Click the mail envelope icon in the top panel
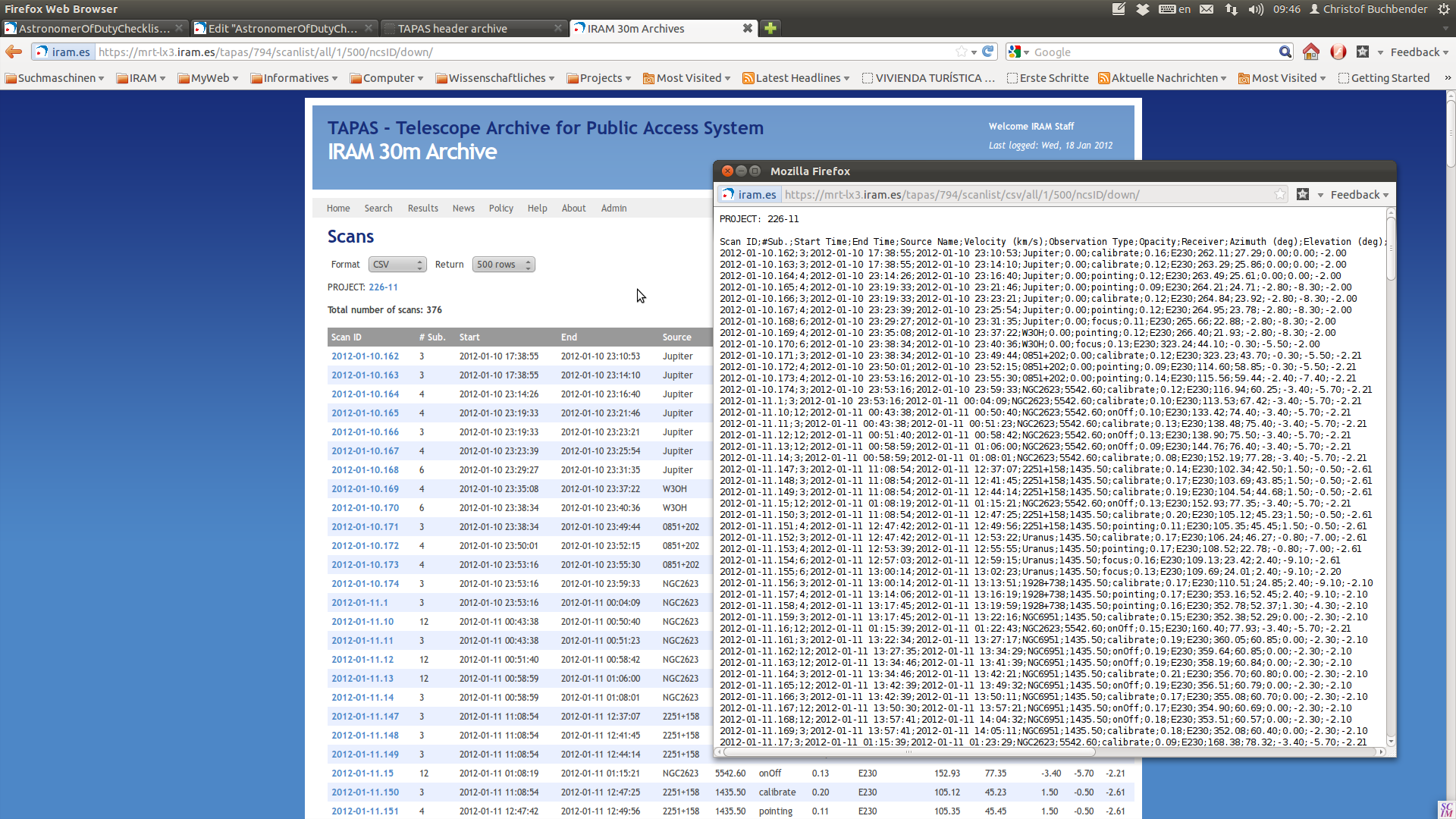 tap(1207, 9)
